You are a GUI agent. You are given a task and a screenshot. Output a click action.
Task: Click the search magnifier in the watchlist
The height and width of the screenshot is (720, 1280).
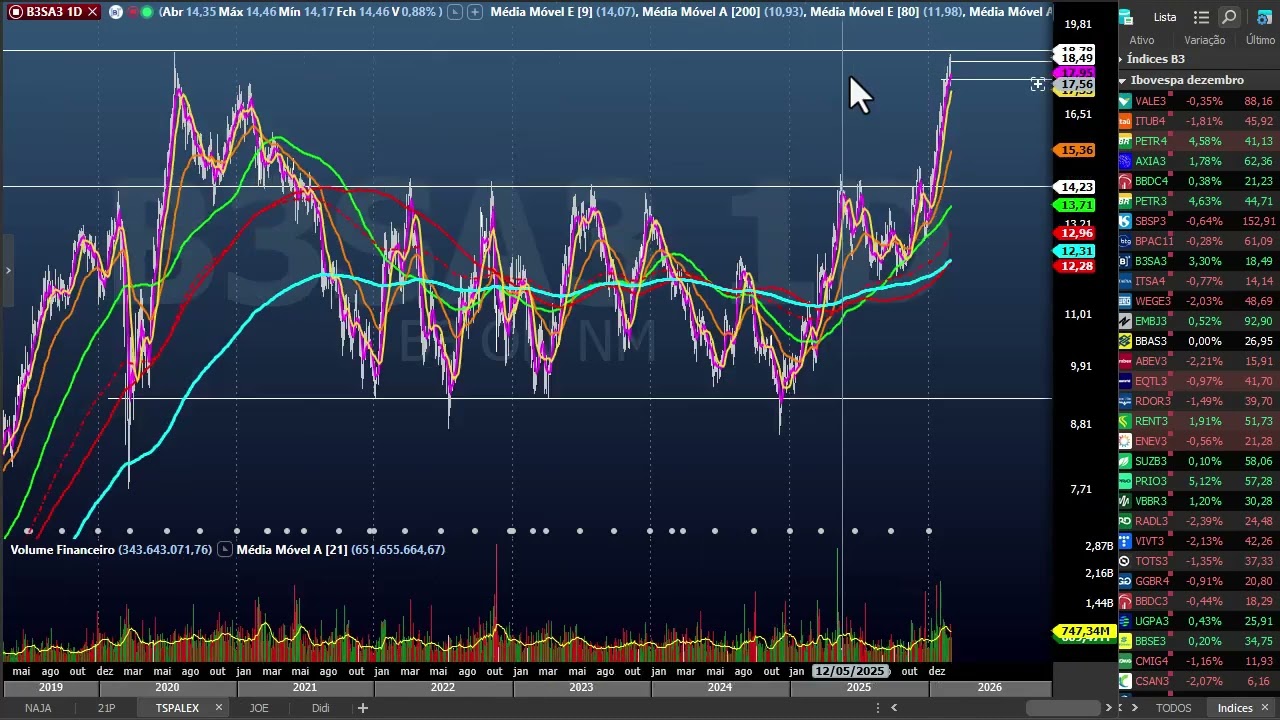click(x=1229, y=17)
